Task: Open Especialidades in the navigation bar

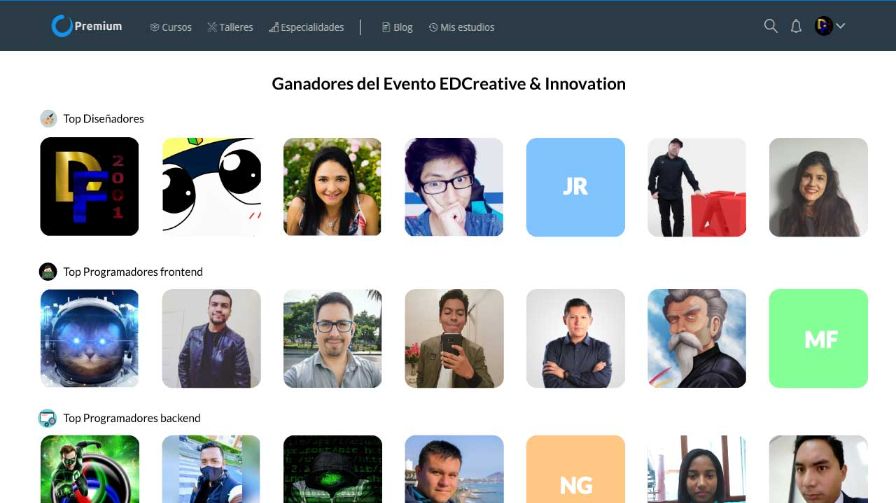Action: (306, 27)
